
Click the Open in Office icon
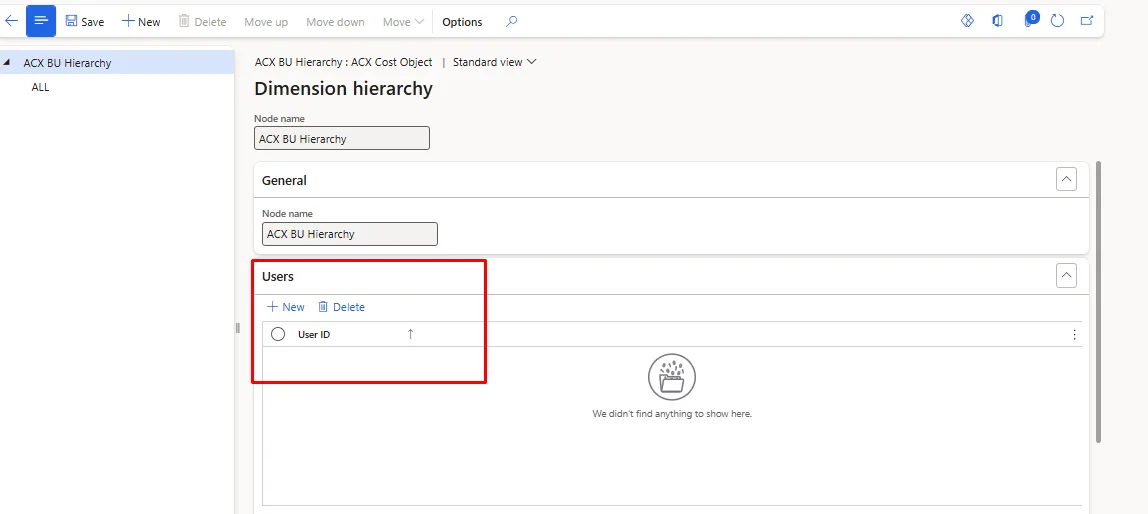pos(997,21)
